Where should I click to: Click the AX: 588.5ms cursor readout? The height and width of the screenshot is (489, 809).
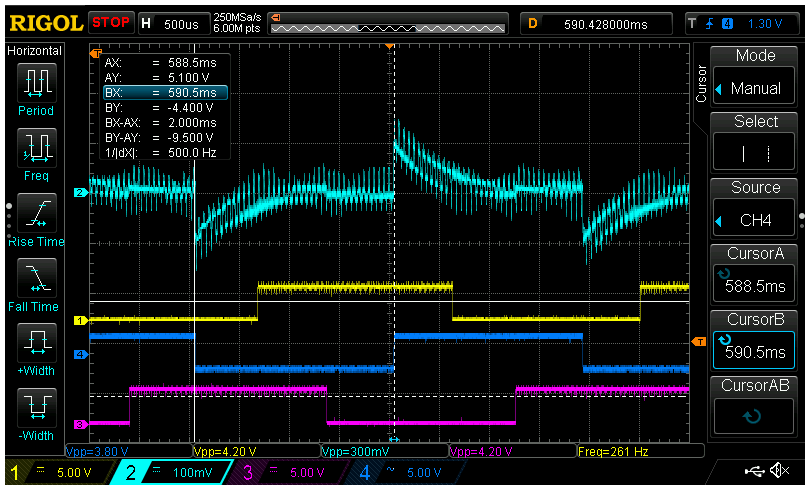pos(160,63)
